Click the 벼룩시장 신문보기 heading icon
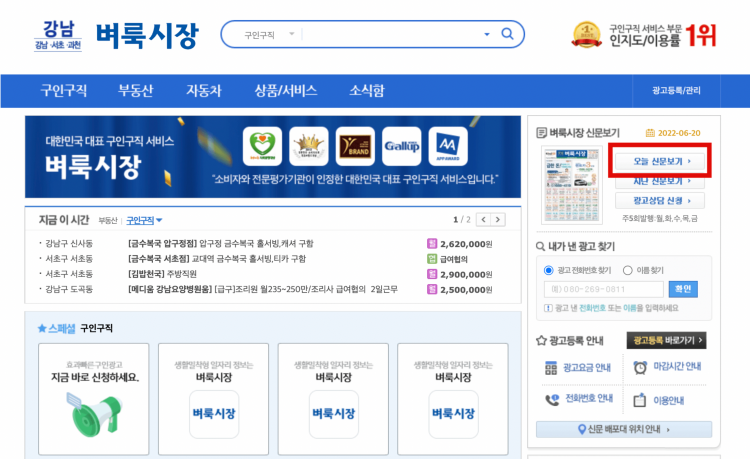Screen dimensions: 750x459 (x=541, y=132)
